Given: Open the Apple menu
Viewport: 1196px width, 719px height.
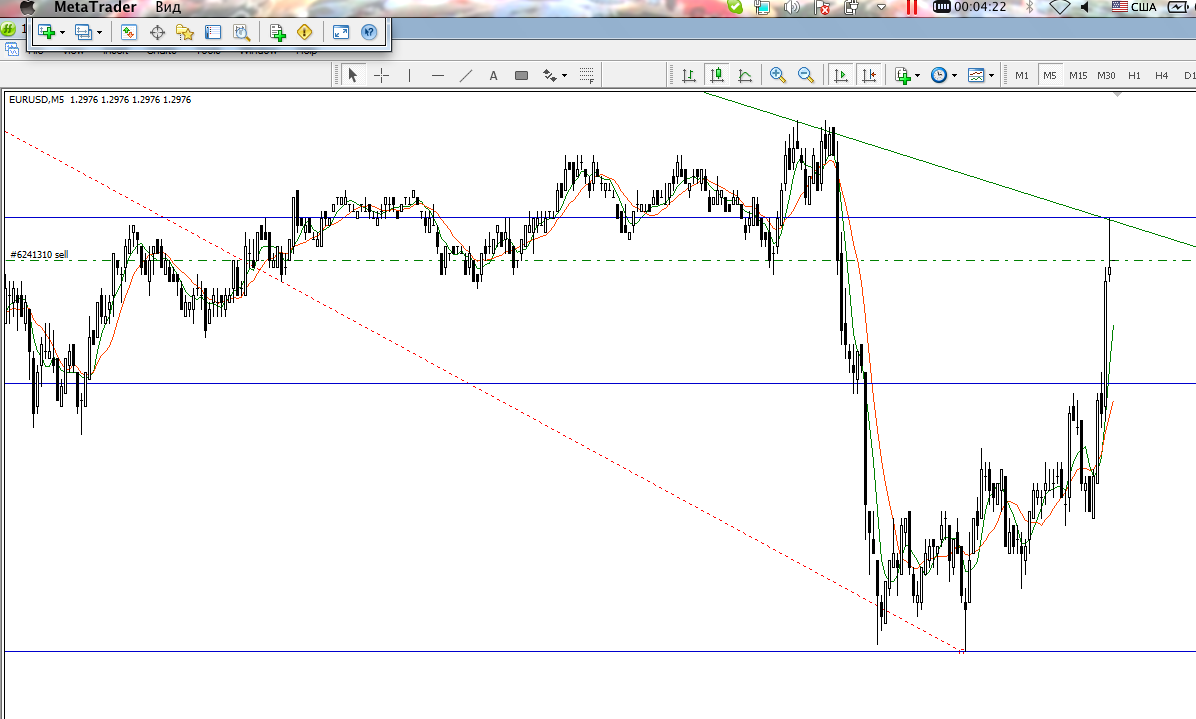Looking at the screenshot, I should 27,7.
